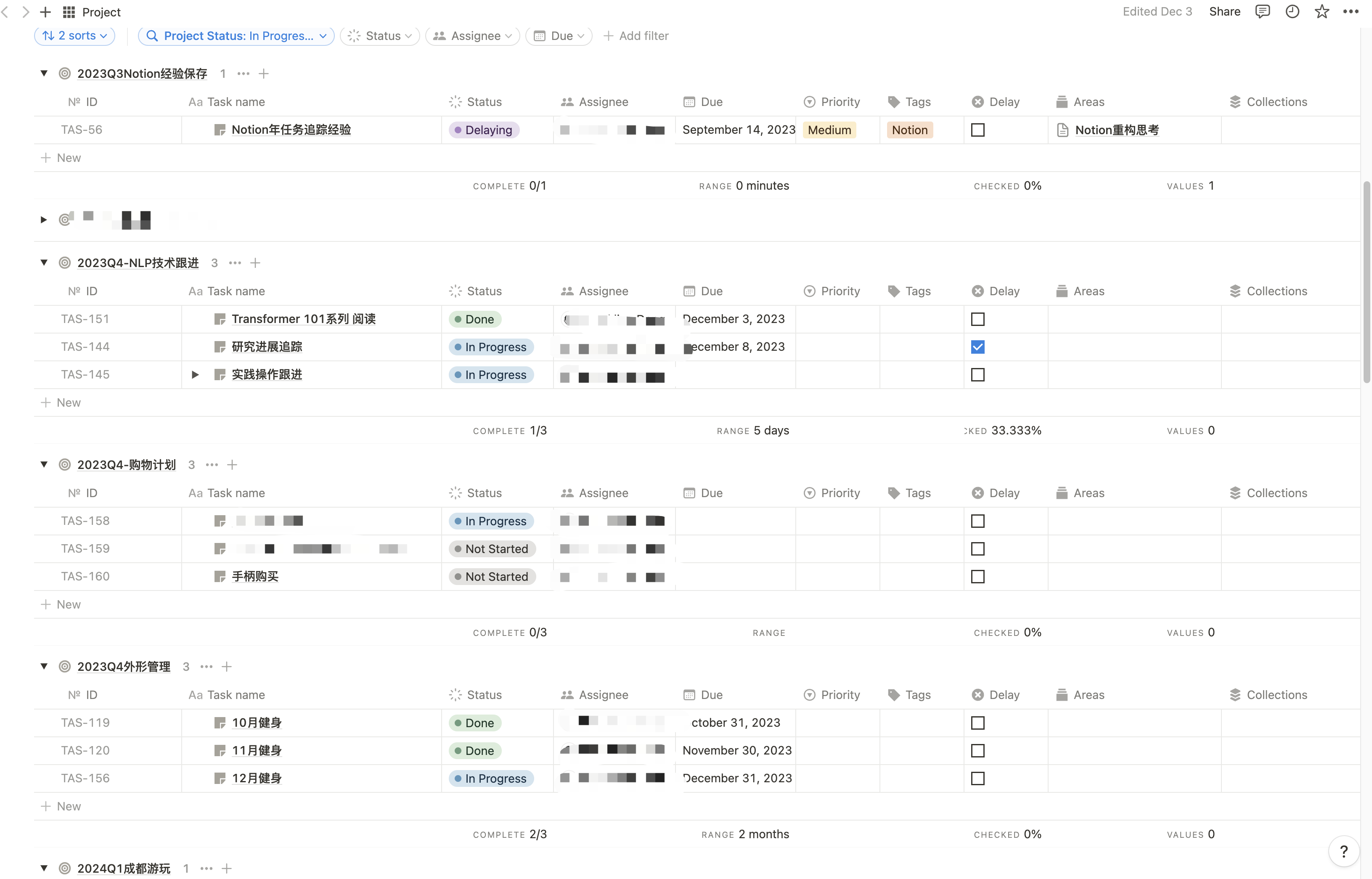Click Add filter option
The image size is (1372, 879).
tap(636, 35)
